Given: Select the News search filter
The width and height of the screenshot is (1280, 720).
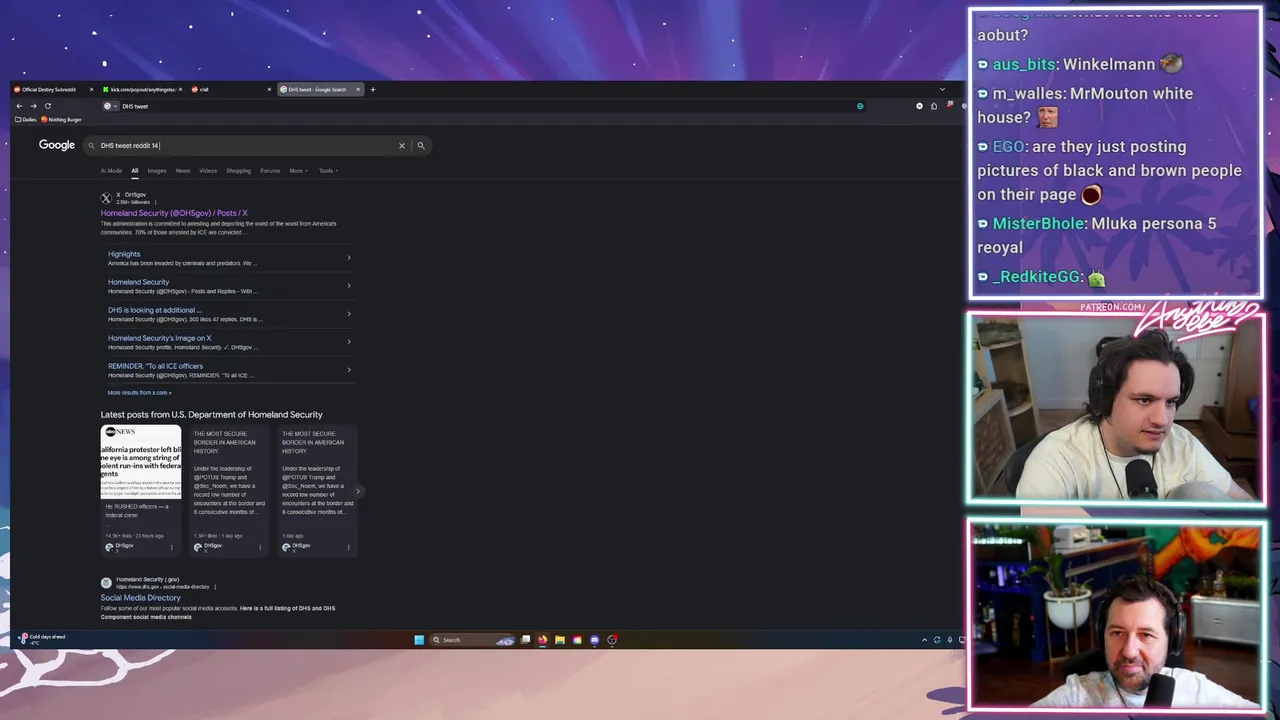Looking at the screenshot, I should click(x=183, y=171).
